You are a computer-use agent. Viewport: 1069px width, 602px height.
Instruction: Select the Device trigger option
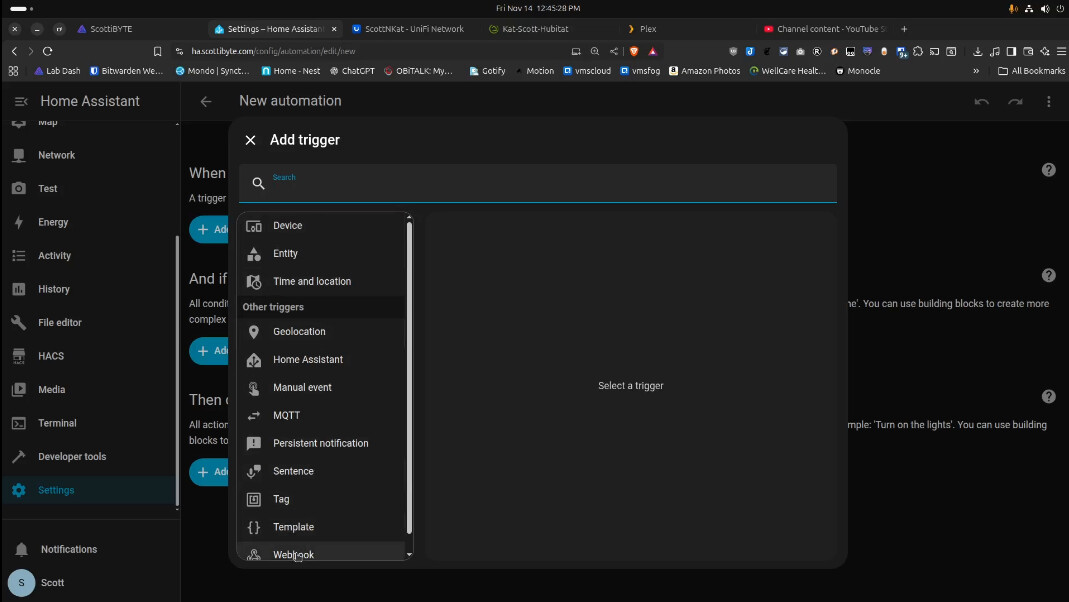[287, 226]
